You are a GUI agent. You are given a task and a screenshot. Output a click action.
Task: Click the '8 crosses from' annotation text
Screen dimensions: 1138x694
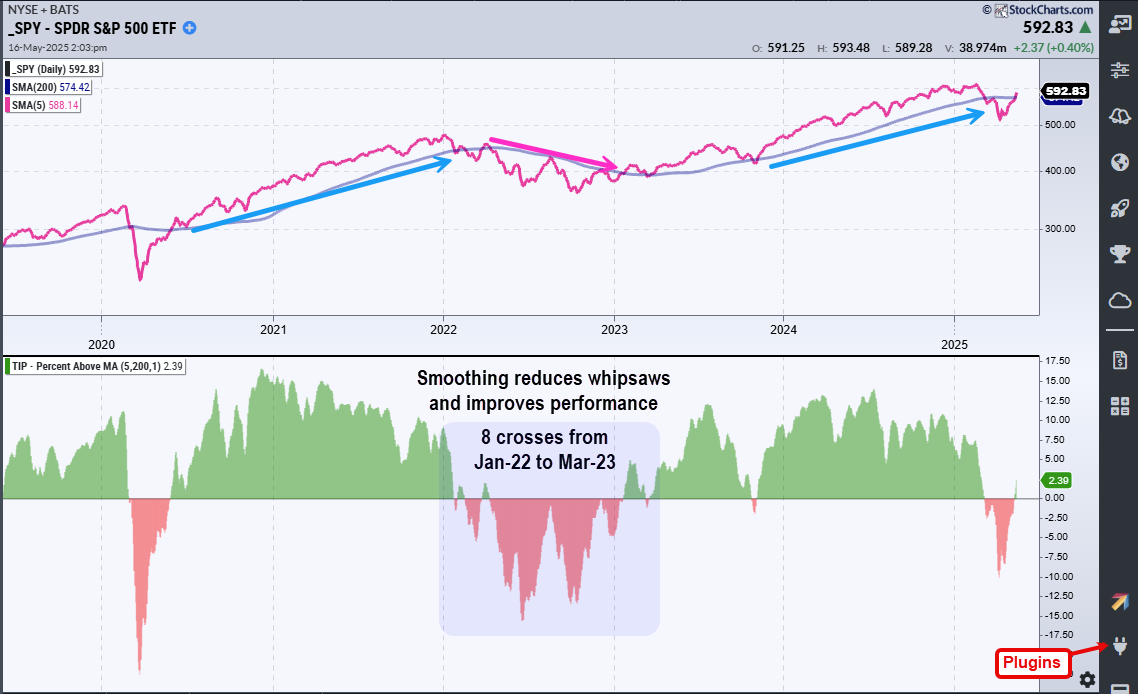click(x=544, y=437)
